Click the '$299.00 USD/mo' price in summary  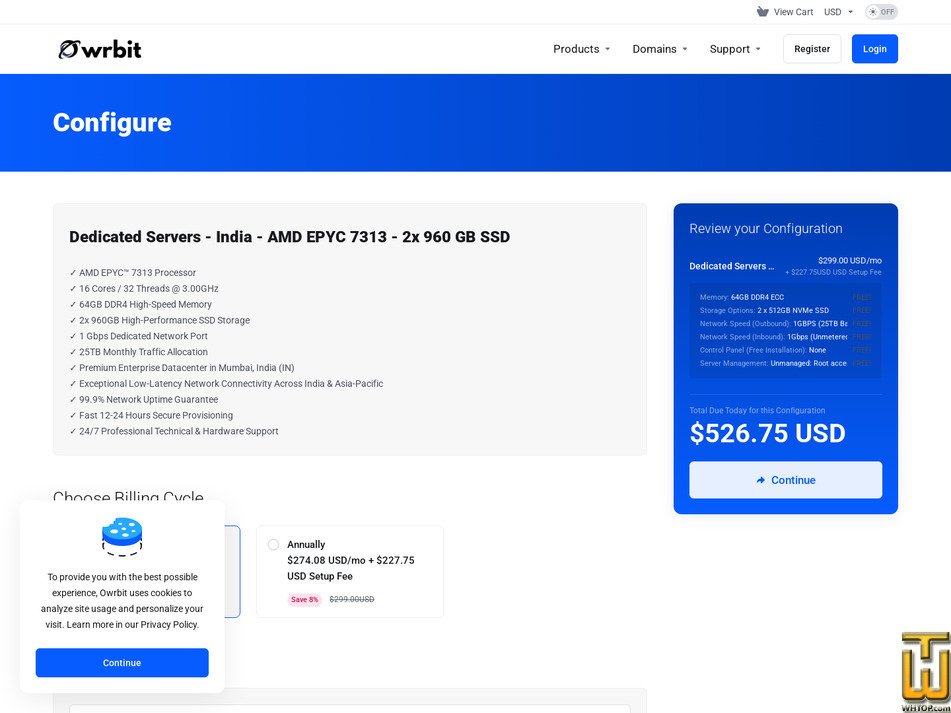coord(850,261)
